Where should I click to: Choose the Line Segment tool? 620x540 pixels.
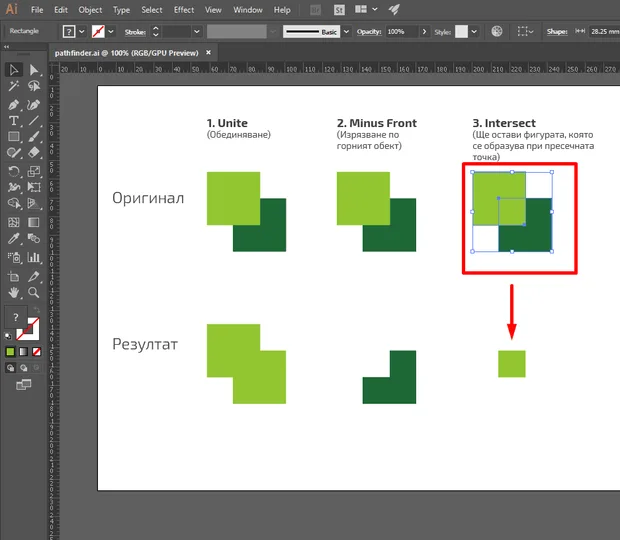34,121
